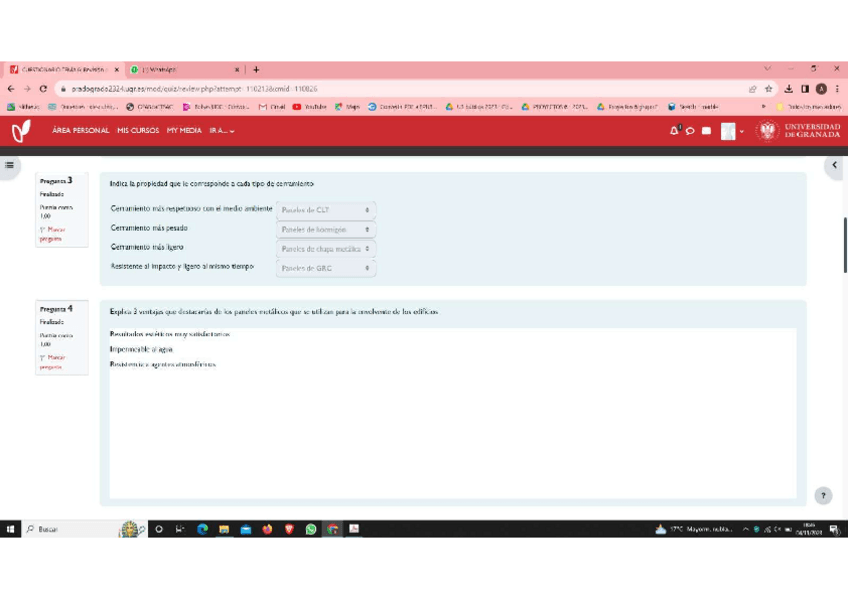848x599 pixels.
Task: Click inside the question 4 answer text area
Action: (453, 412)
